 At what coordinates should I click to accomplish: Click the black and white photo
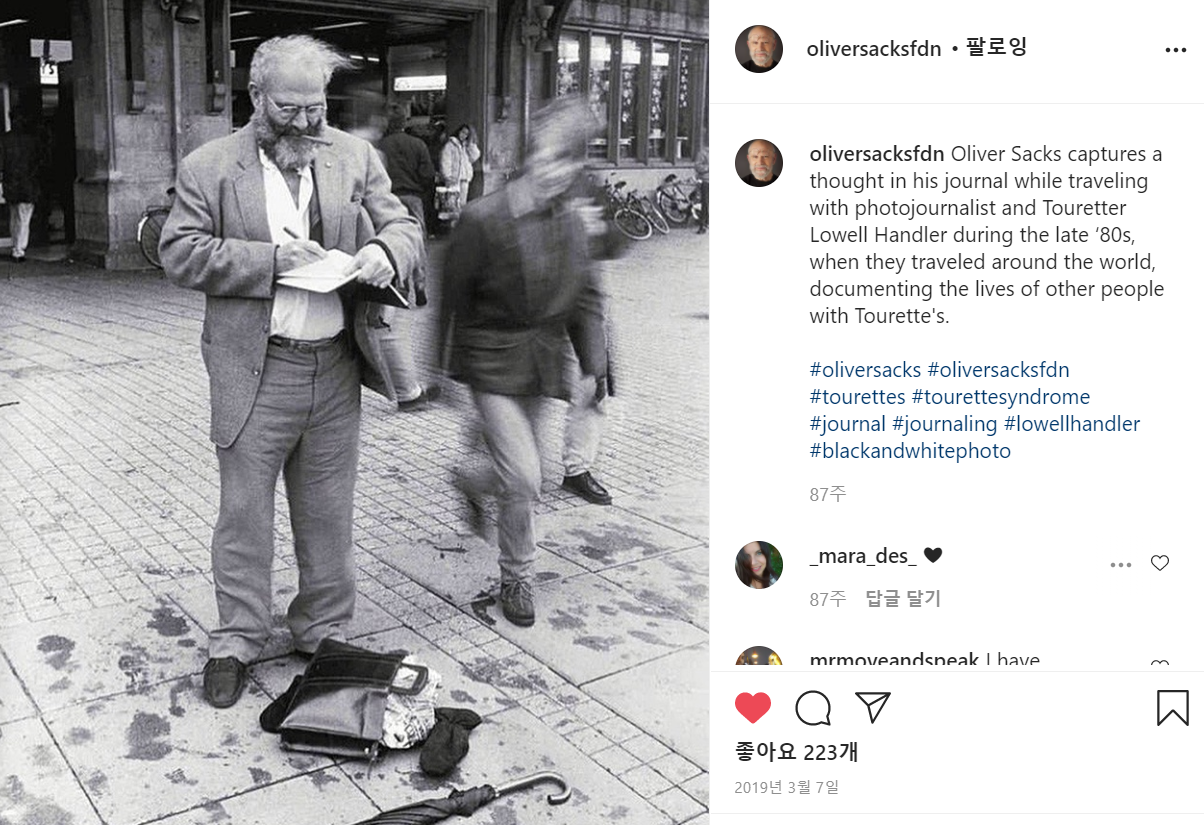point(354,412)
